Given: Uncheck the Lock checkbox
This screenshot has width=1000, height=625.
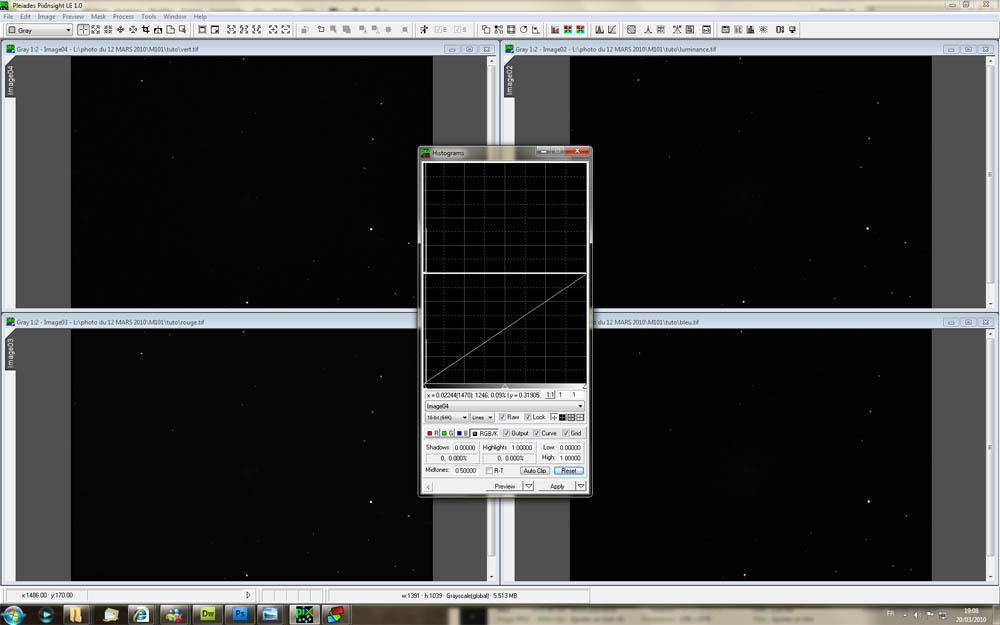Looking at the screenshot, I should coord(529,417).
